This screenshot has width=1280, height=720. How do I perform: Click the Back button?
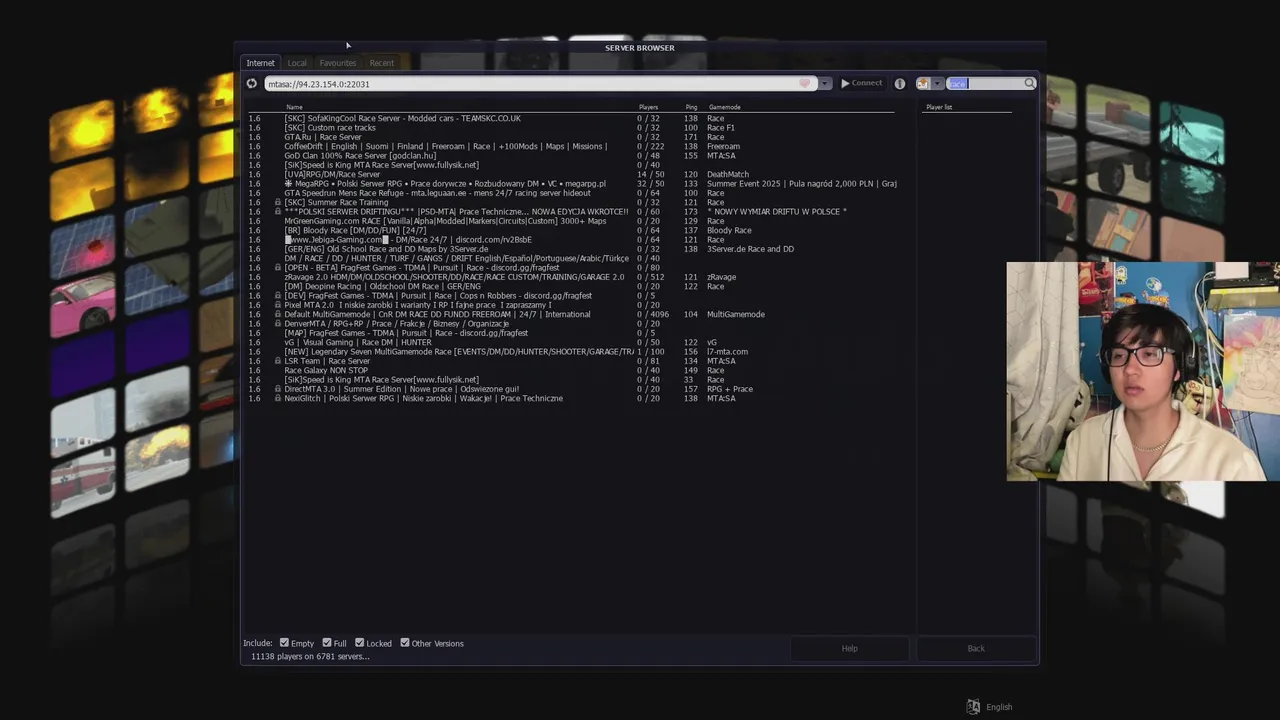976,648
